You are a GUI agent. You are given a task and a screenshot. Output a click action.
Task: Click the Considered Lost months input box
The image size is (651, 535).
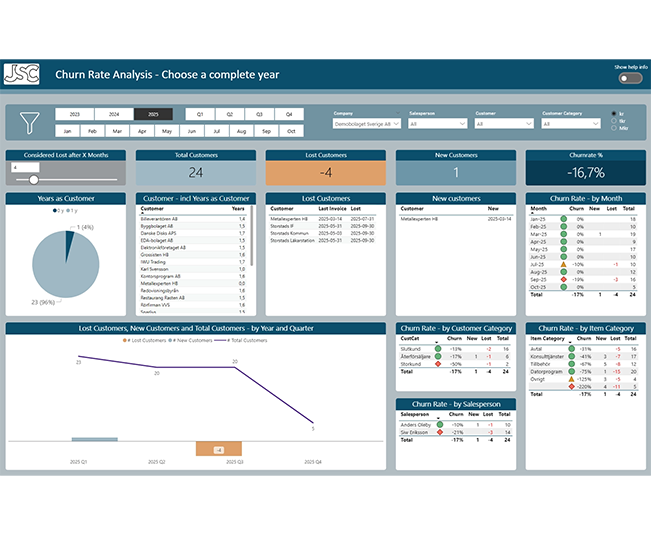tap(25, 167)
